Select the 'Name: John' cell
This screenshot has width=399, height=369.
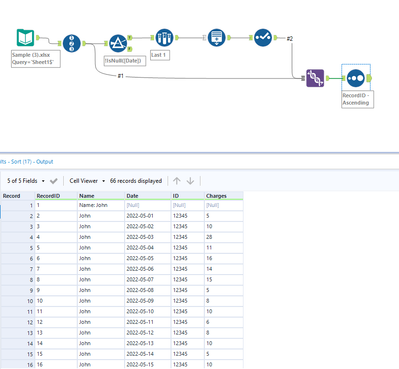click(x=101, y=205)
